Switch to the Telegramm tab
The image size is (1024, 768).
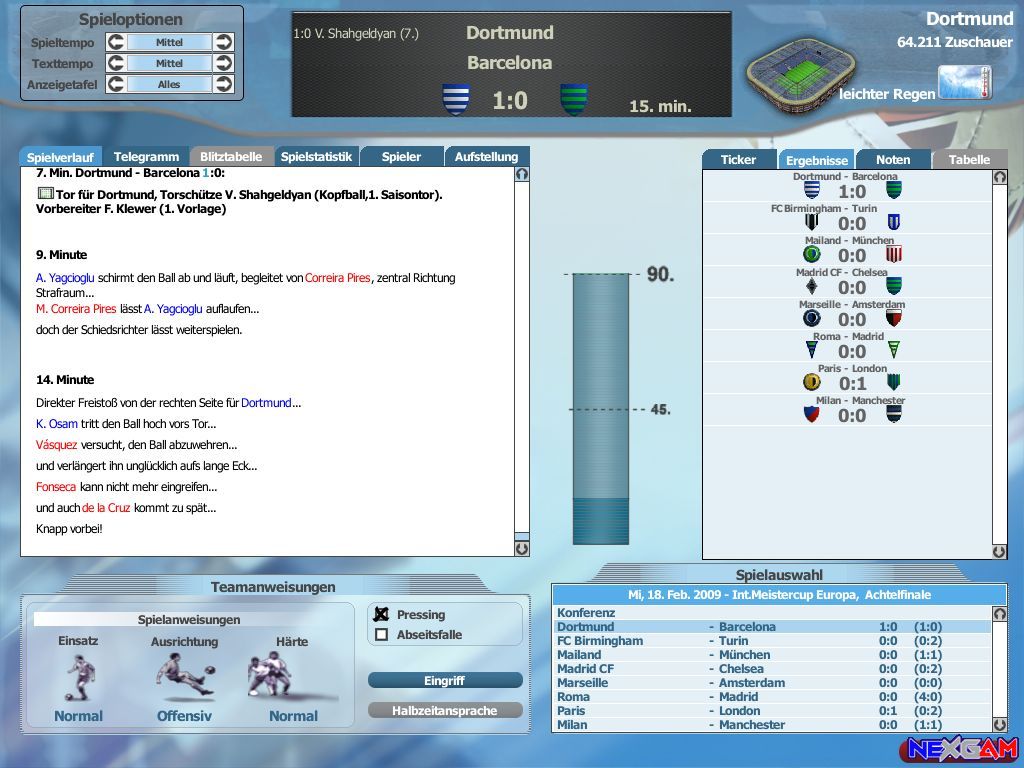[x=146, y=157]
